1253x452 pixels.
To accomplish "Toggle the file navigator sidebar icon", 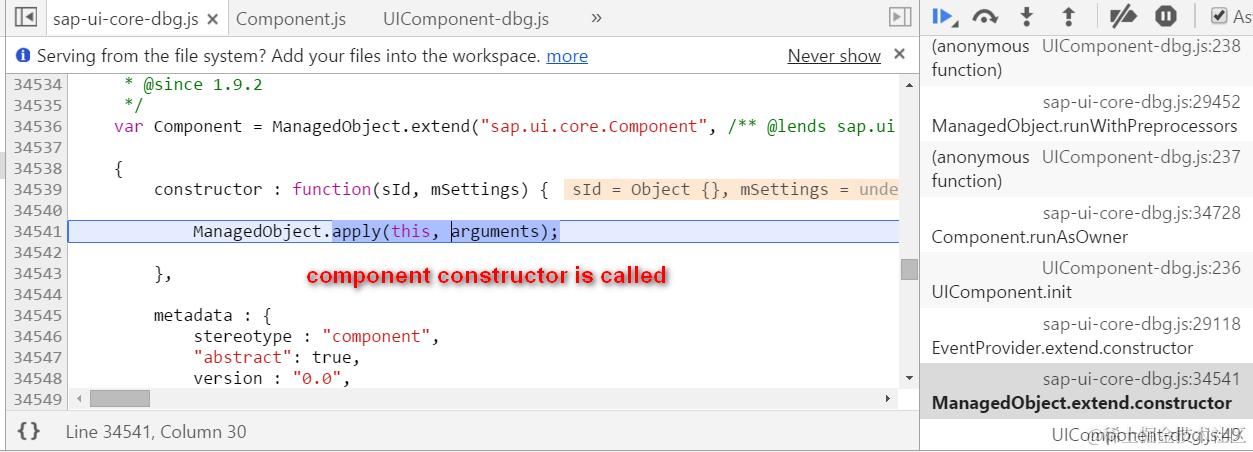I will 27,17.
